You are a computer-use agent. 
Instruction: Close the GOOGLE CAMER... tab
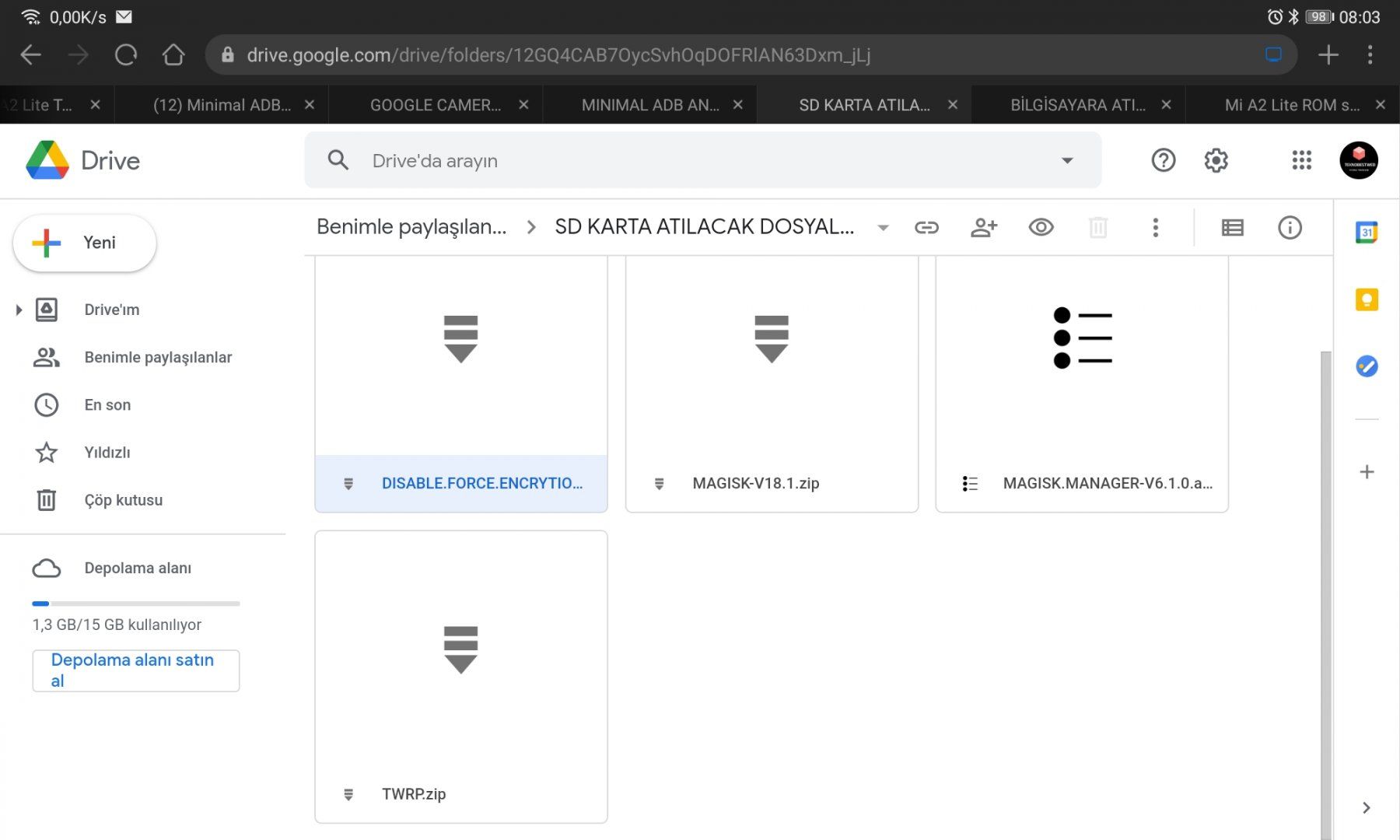(523, 104)
